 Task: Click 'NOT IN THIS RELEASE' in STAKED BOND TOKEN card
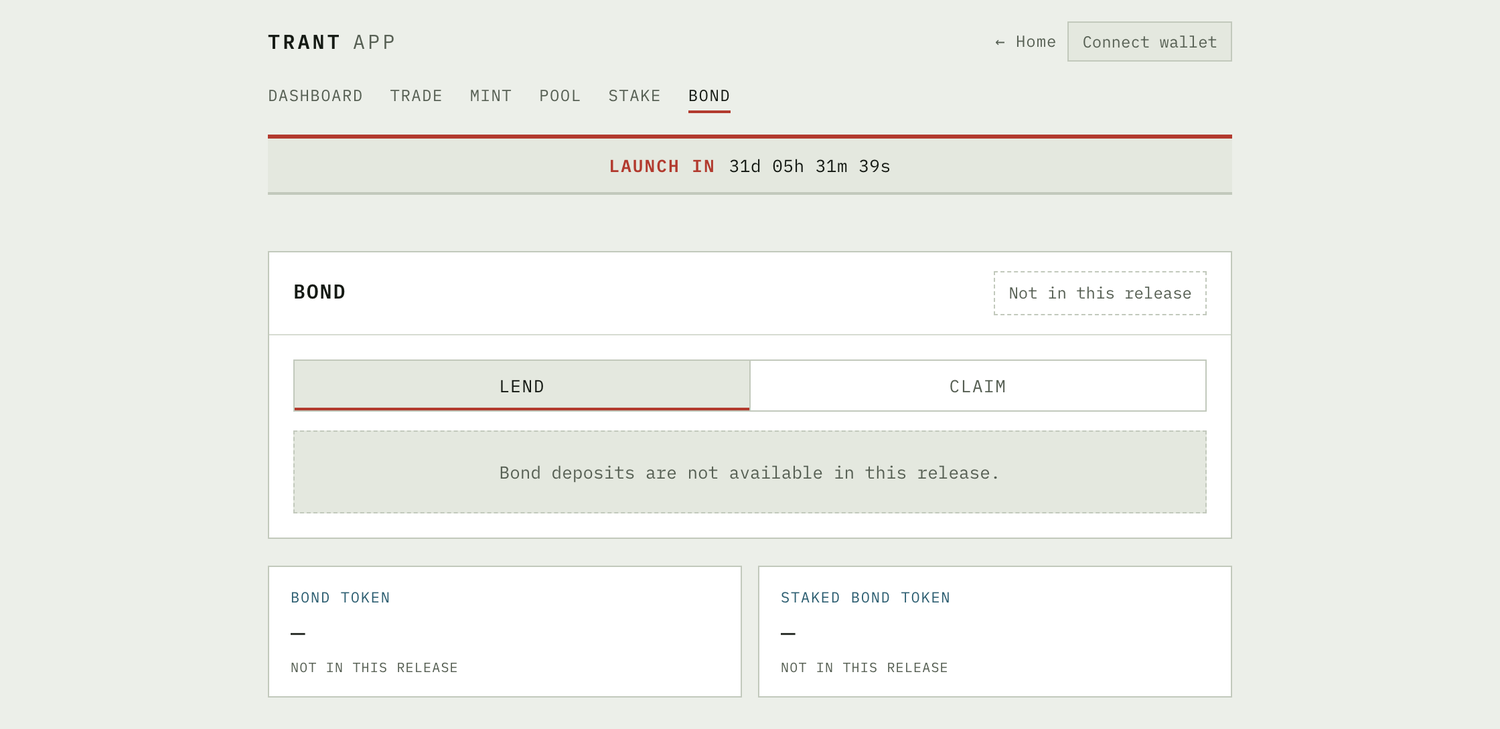pos(864,668)
